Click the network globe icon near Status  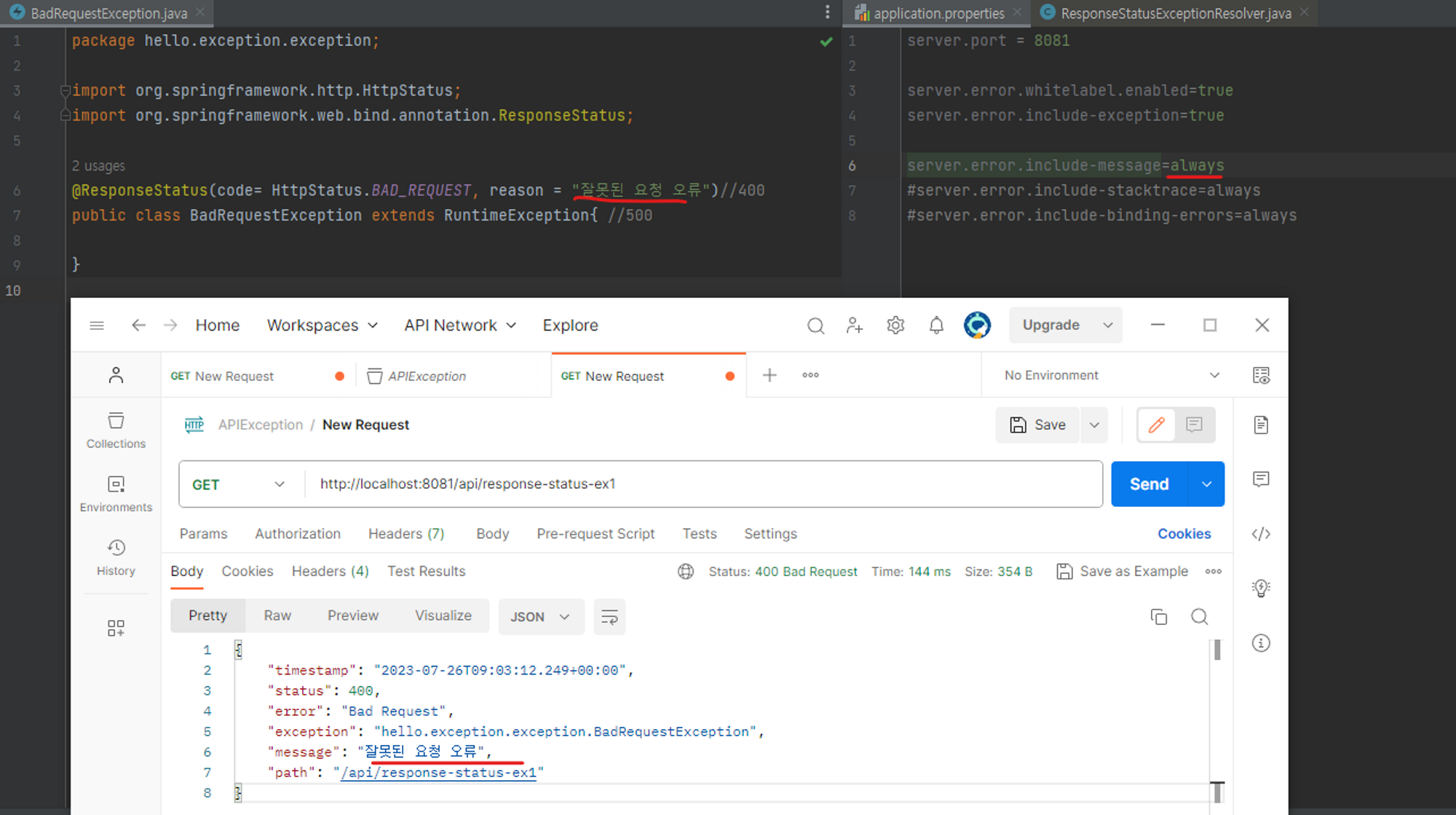686,572
